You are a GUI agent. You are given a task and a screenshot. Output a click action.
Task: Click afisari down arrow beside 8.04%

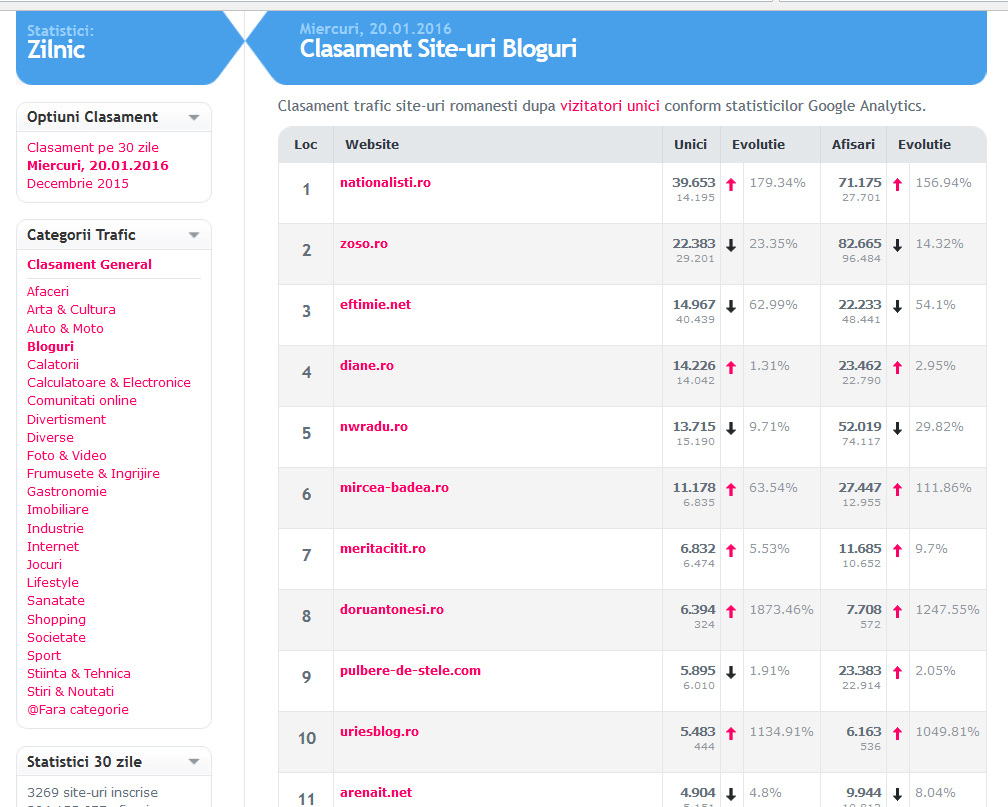[x=897, y=794]
